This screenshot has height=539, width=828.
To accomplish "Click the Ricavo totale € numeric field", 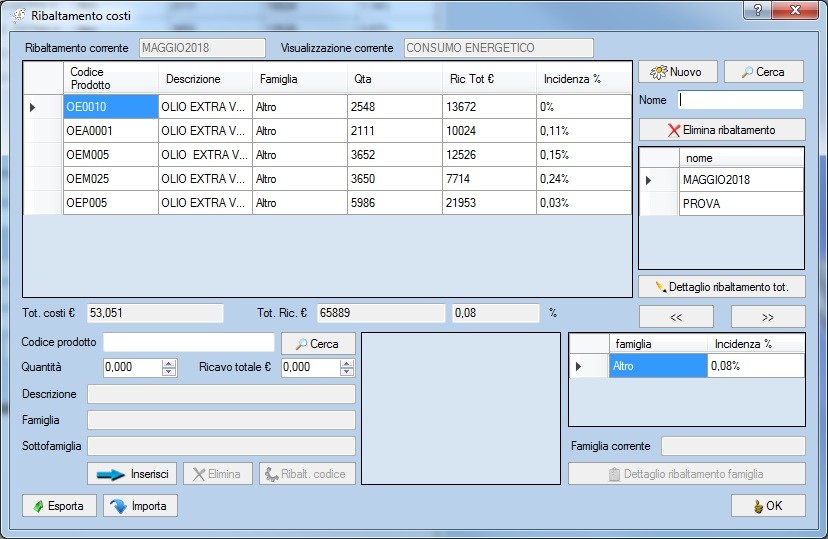I will coord(310,367).
